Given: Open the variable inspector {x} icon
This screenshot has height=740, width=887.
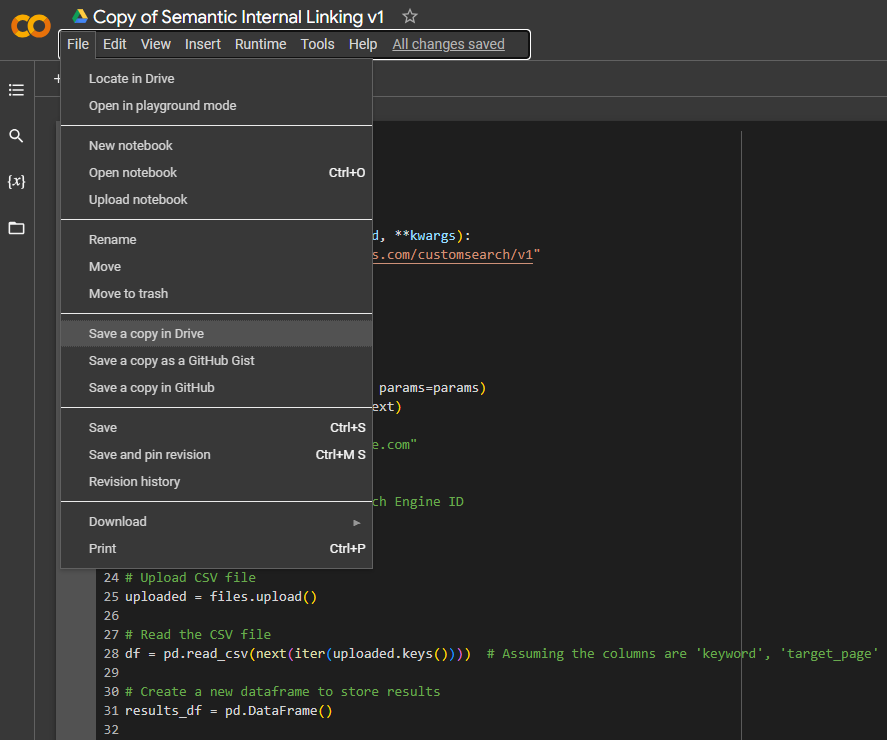Looking at the screenshot, I should [16, 182].
